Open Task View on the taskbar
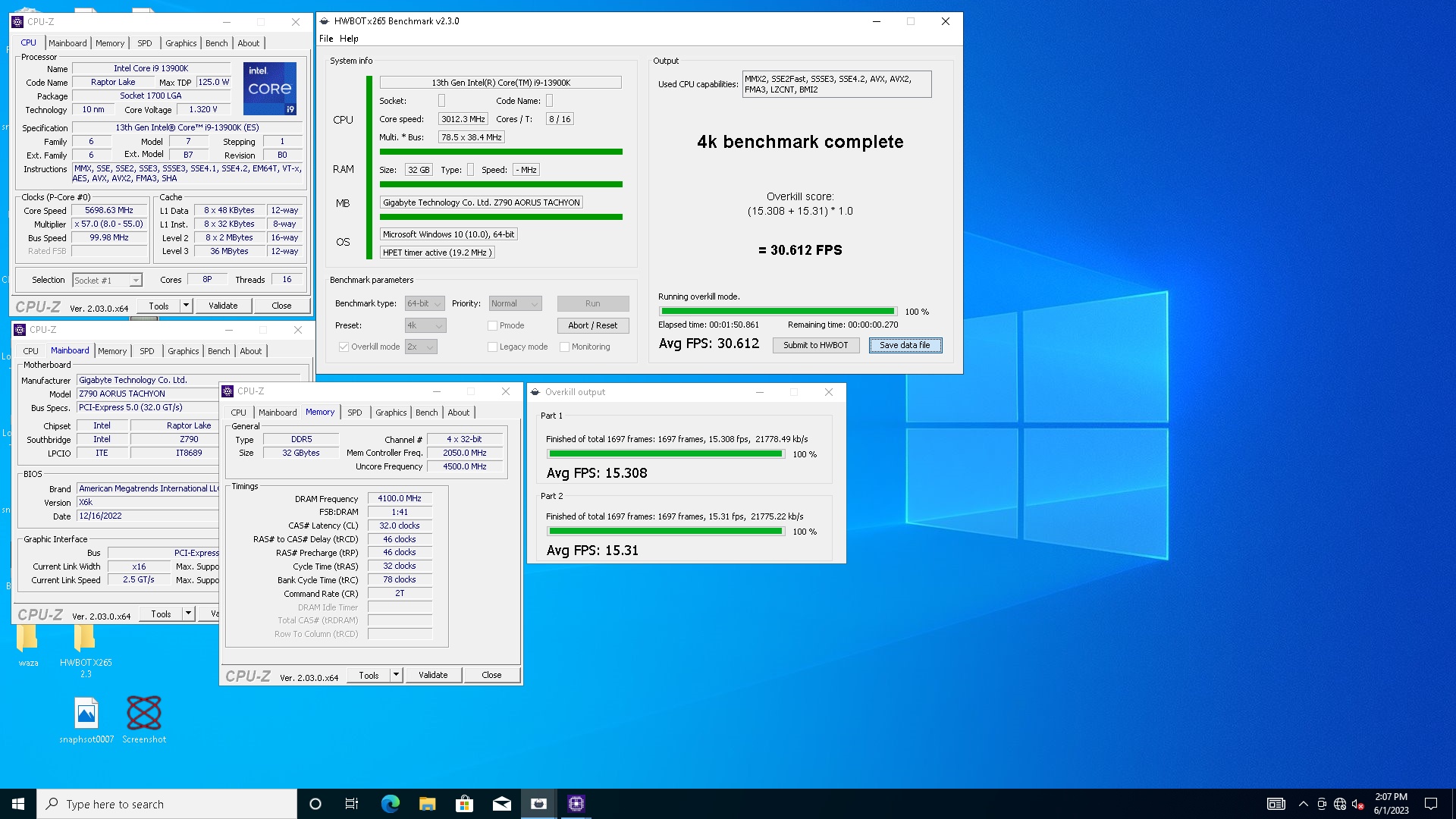1456x819 pixels. tap(352, 804)
